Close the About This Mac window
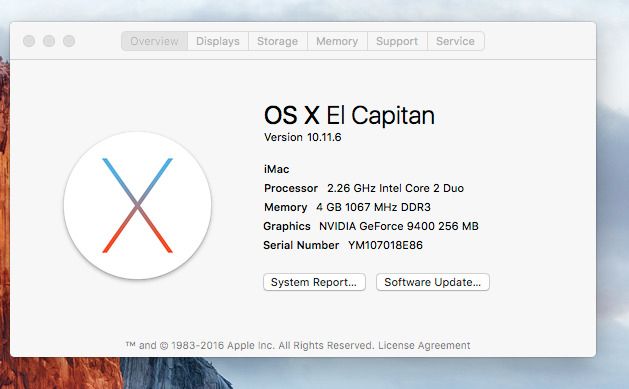This screenshot has width=629, height=389. coord(29,41)
